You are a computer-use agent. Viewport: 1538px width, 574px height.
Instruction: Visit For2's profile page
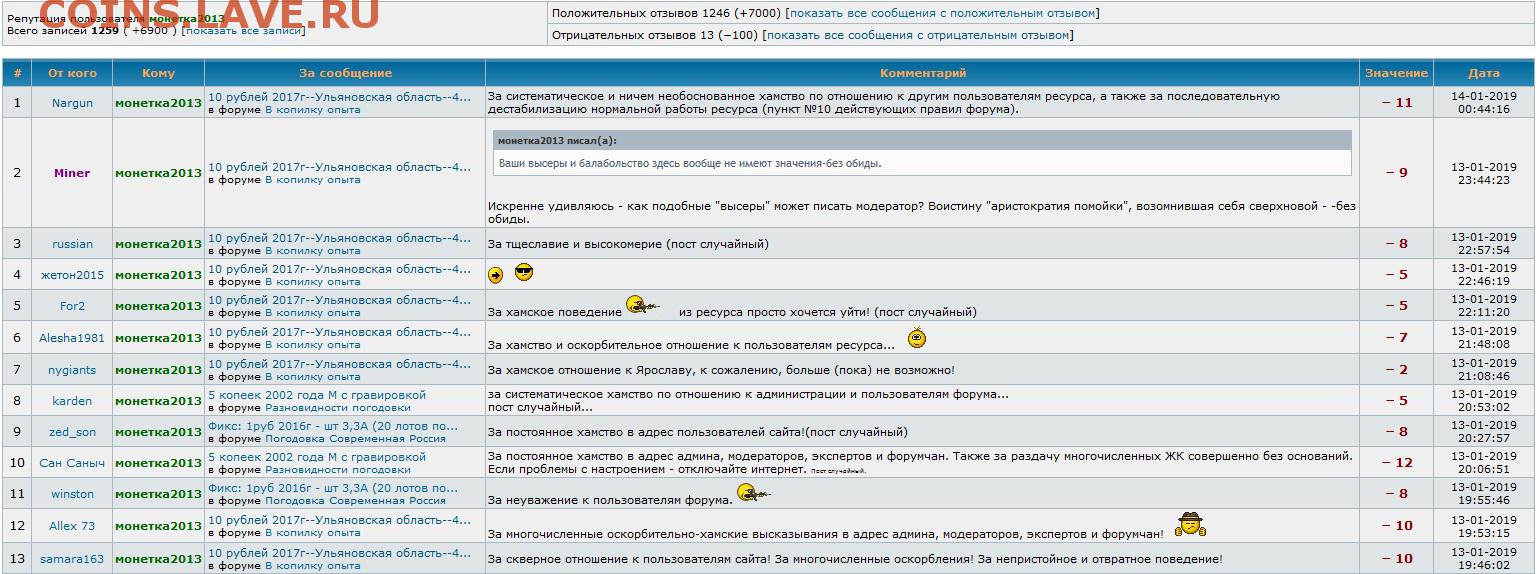pyautogui.click(x=72, y=306)
